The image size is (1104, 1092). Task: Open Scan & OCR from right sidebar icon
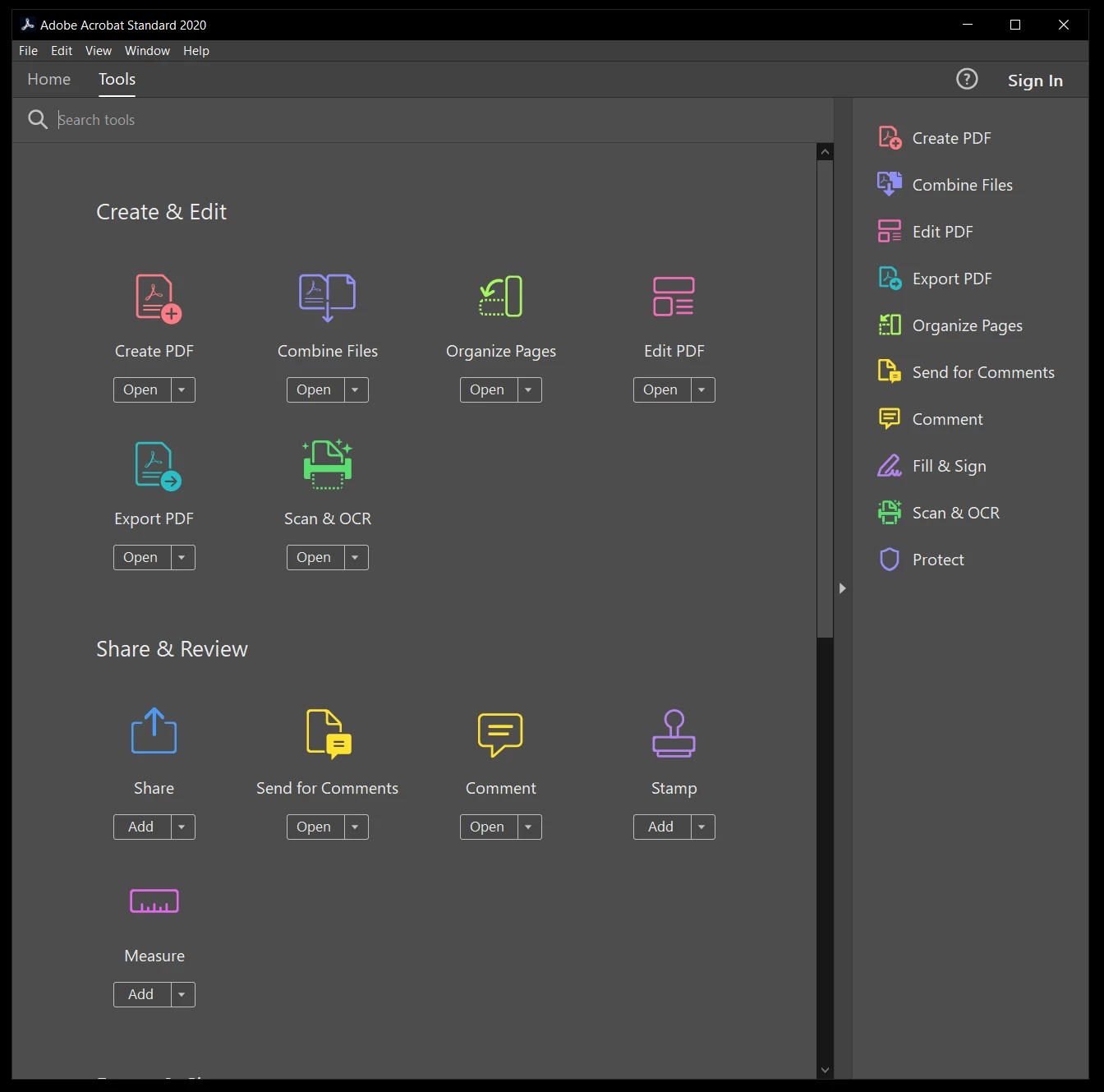tap(890, 513)
